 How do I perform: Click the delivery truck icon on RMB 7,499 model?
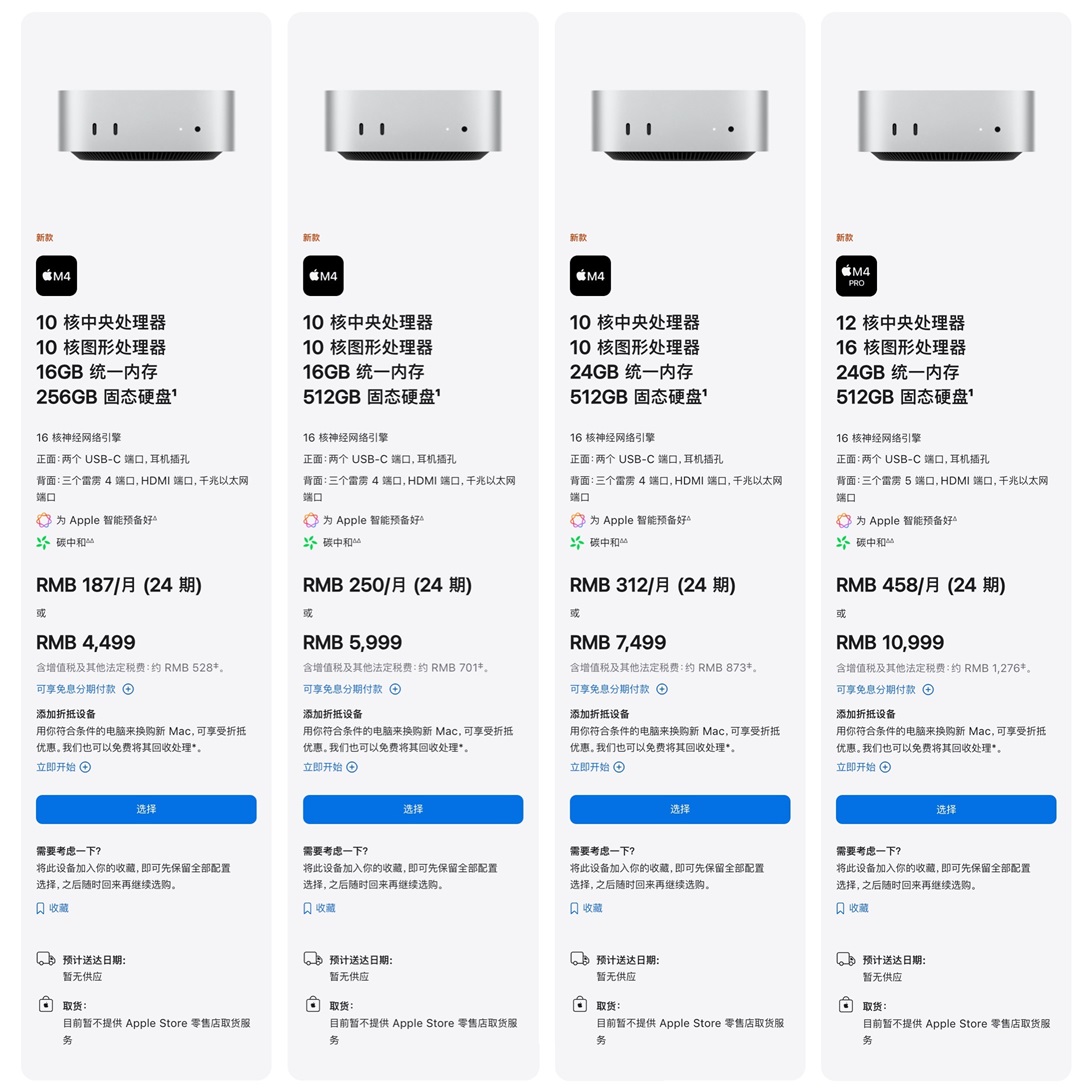point(580,959)
